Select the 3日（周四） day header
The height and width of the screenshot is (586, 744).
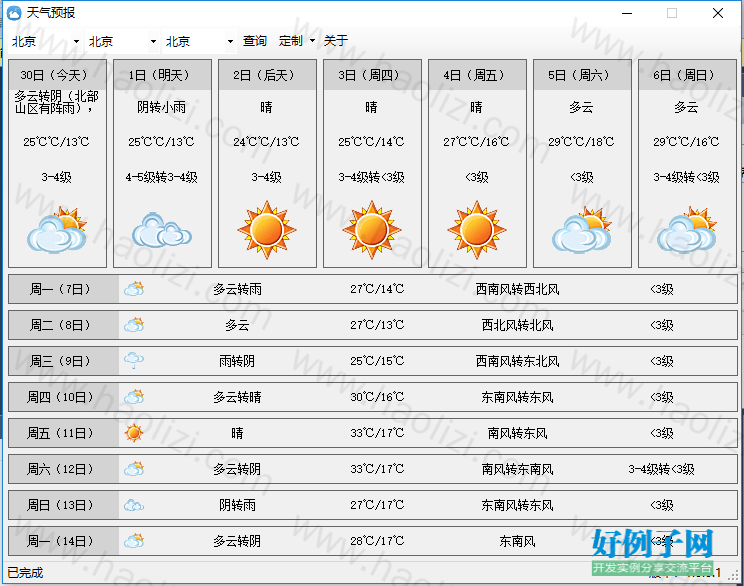[372, 75]
